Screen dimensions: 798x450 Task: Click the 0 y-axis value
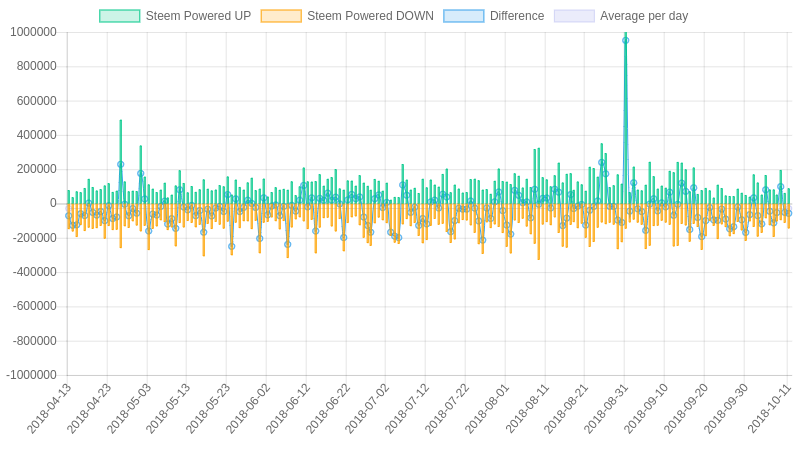click(53, 203)
